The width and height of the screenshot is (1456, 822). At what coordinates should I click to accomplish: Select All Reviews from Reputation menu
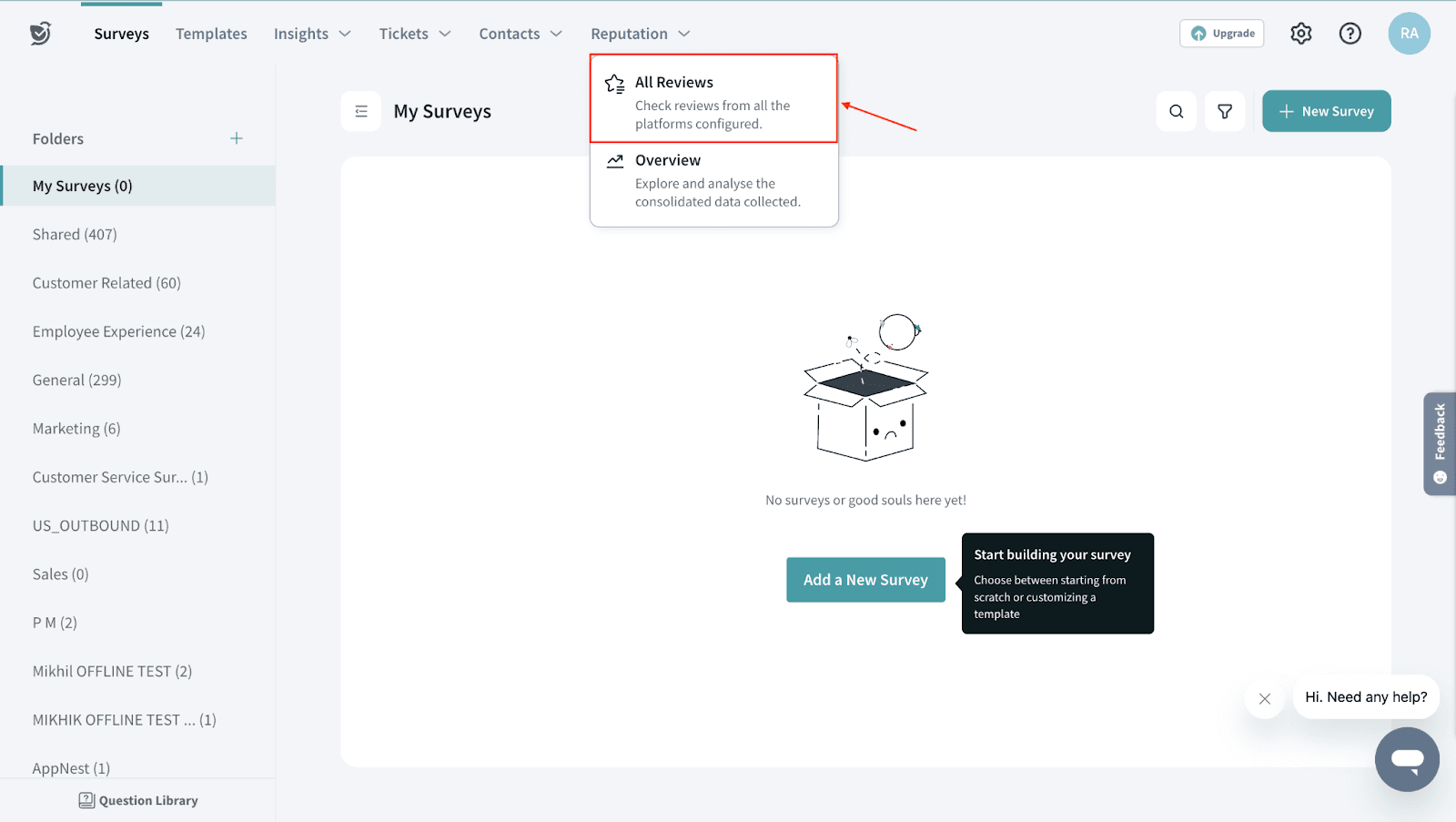point(713,99)
